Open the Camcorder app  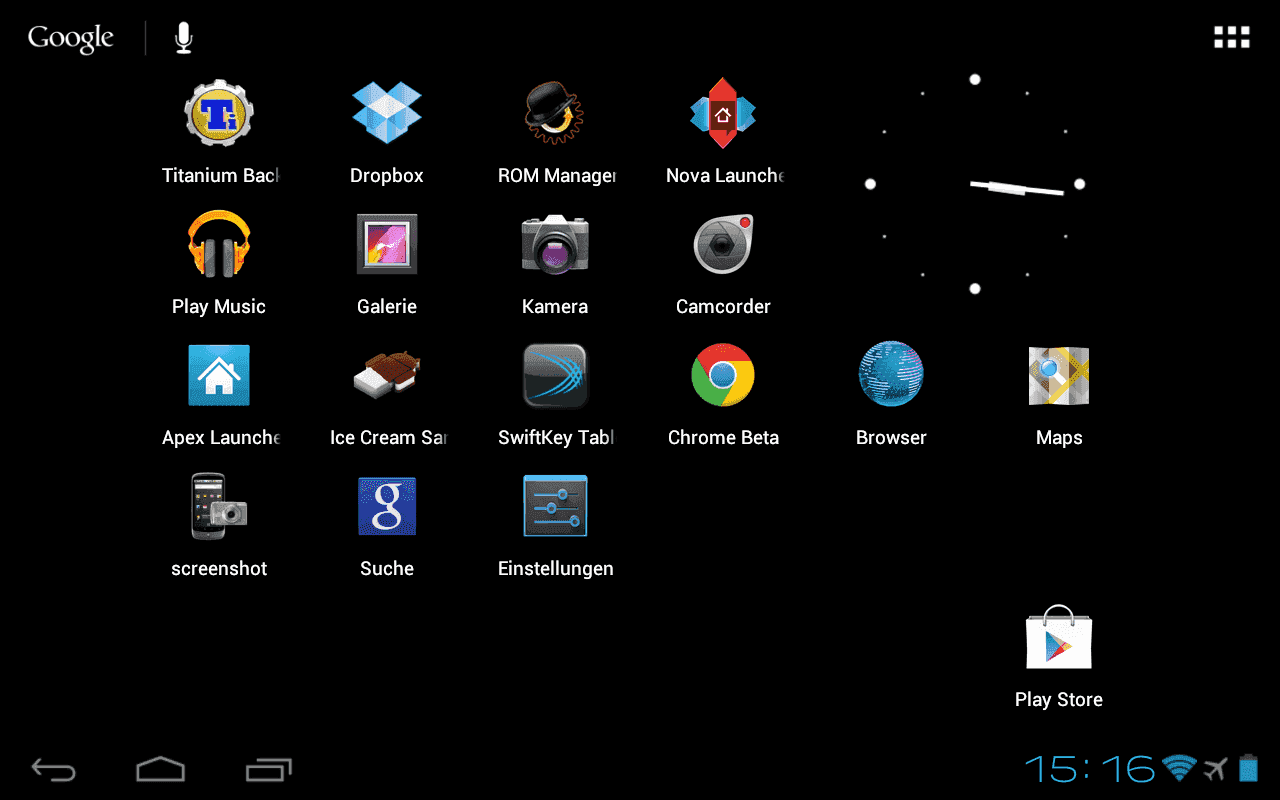(723, 244)
